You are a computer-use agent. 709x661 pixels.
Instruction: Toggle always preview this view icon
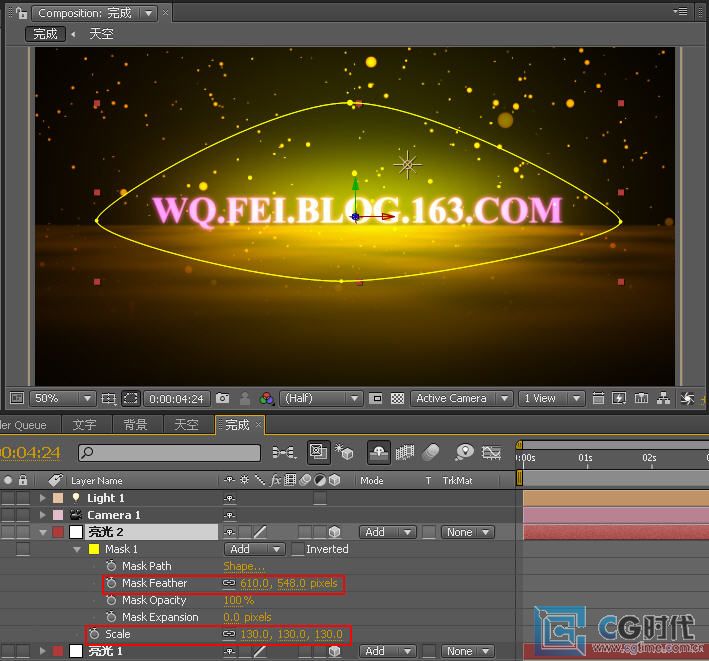click(17, 398)
